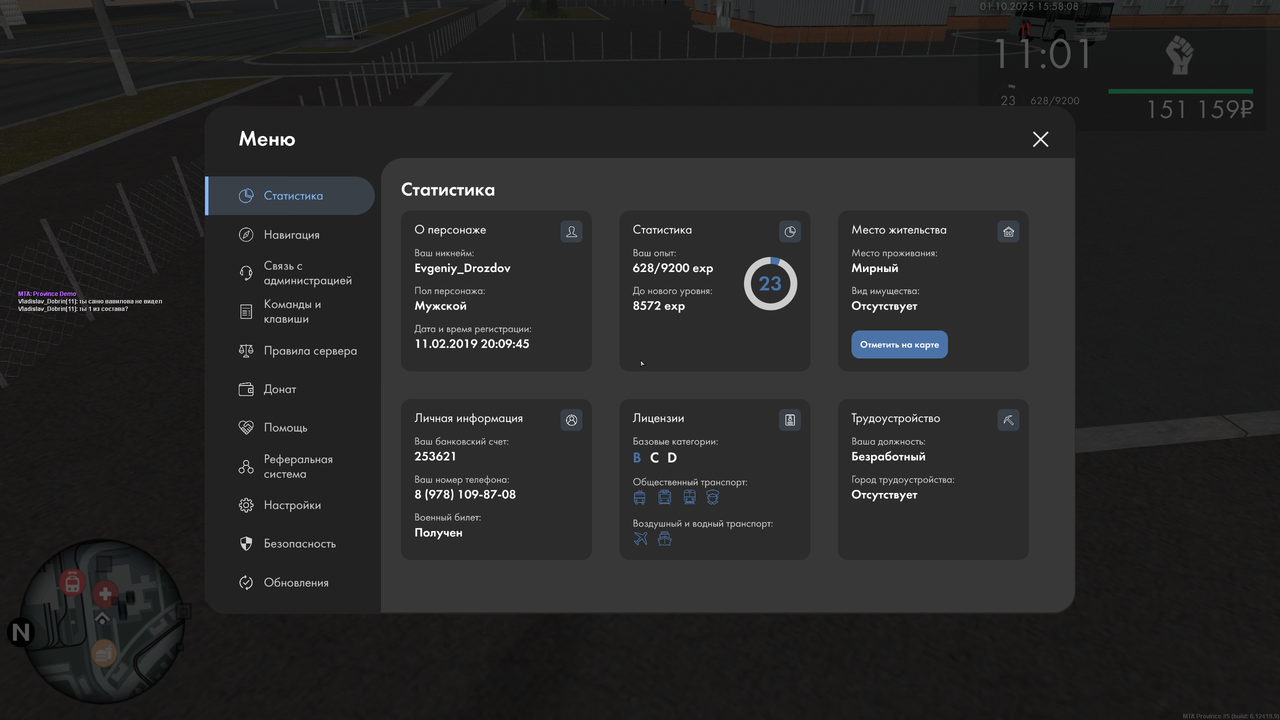Click the ship license icon
This screenshot has width=1280, height=720.
click(x=664, y=539)
